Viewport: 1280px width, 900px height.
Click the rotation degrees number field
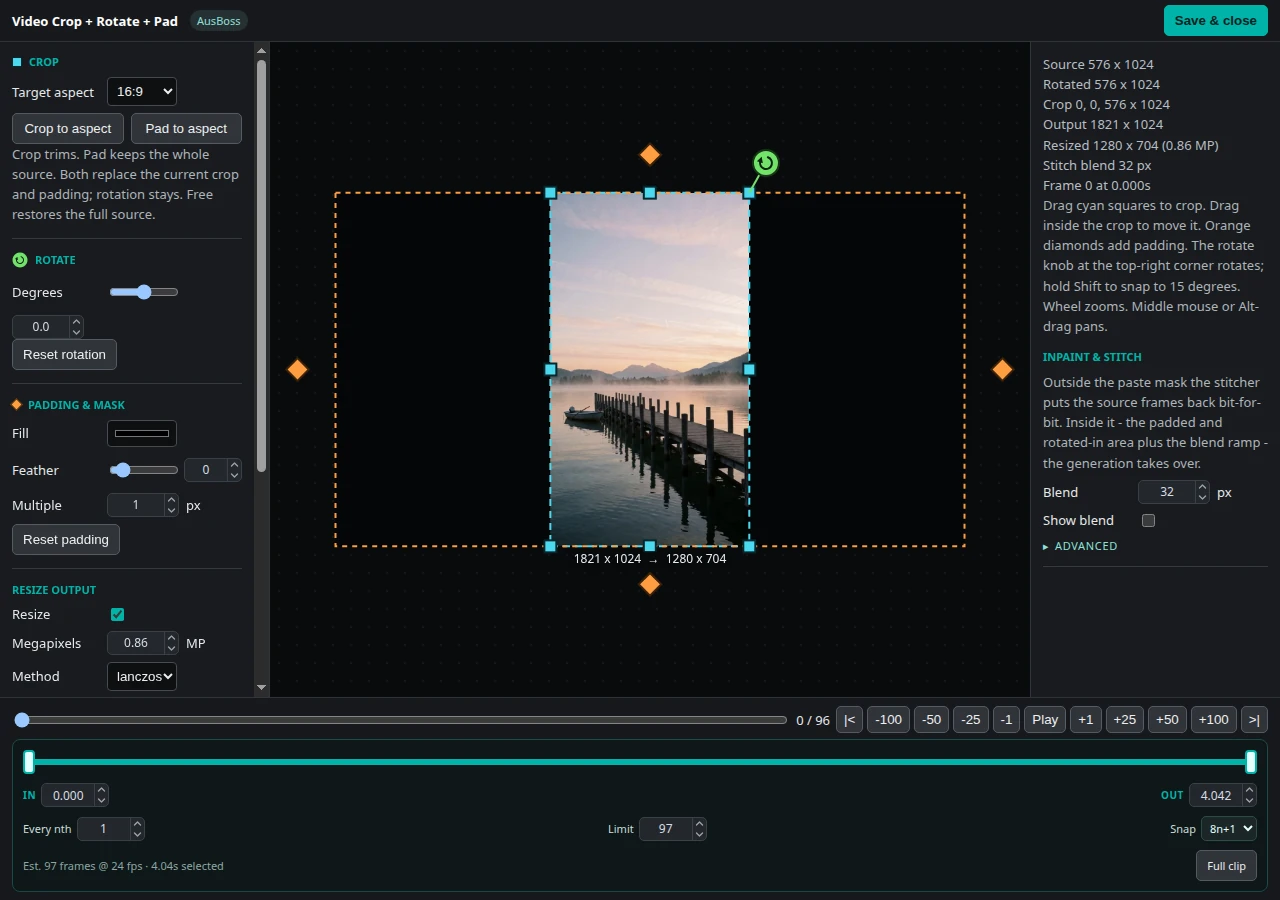point(48,327)
